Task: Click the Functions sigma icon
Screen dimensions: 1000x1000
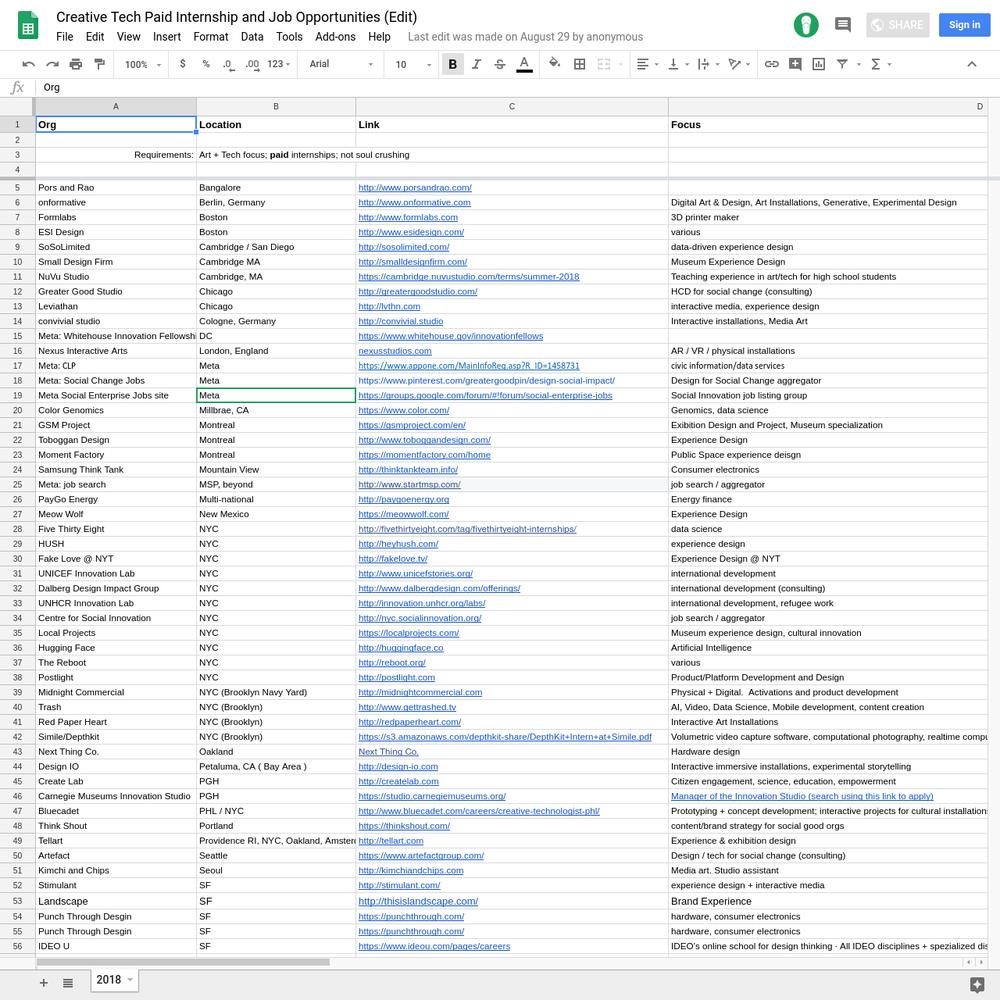Action: click(x=876, y=64)
